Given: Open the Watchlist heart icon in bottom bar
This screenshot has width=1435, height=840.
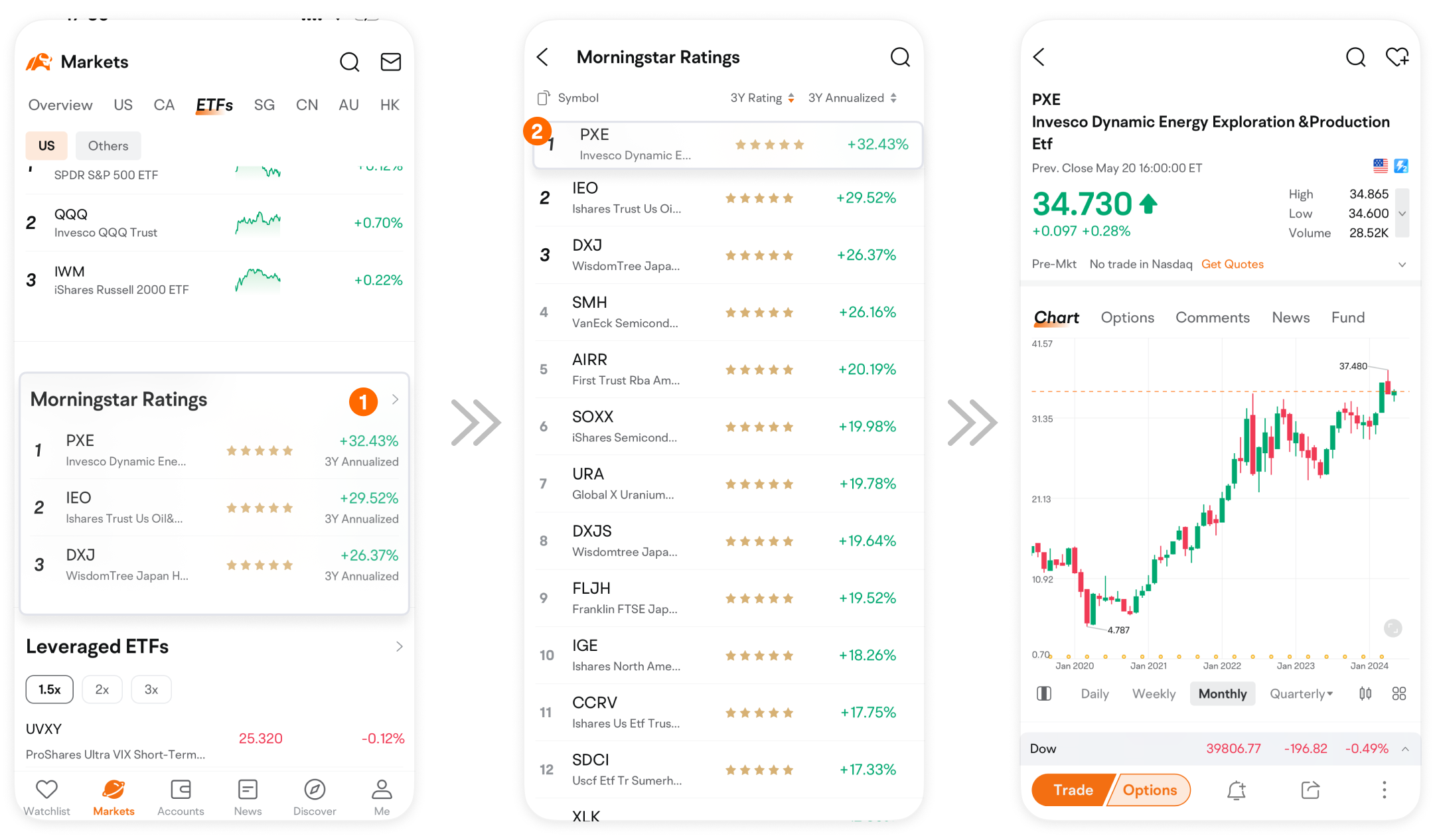Looking at the screenshot, I should pos(46,790).
